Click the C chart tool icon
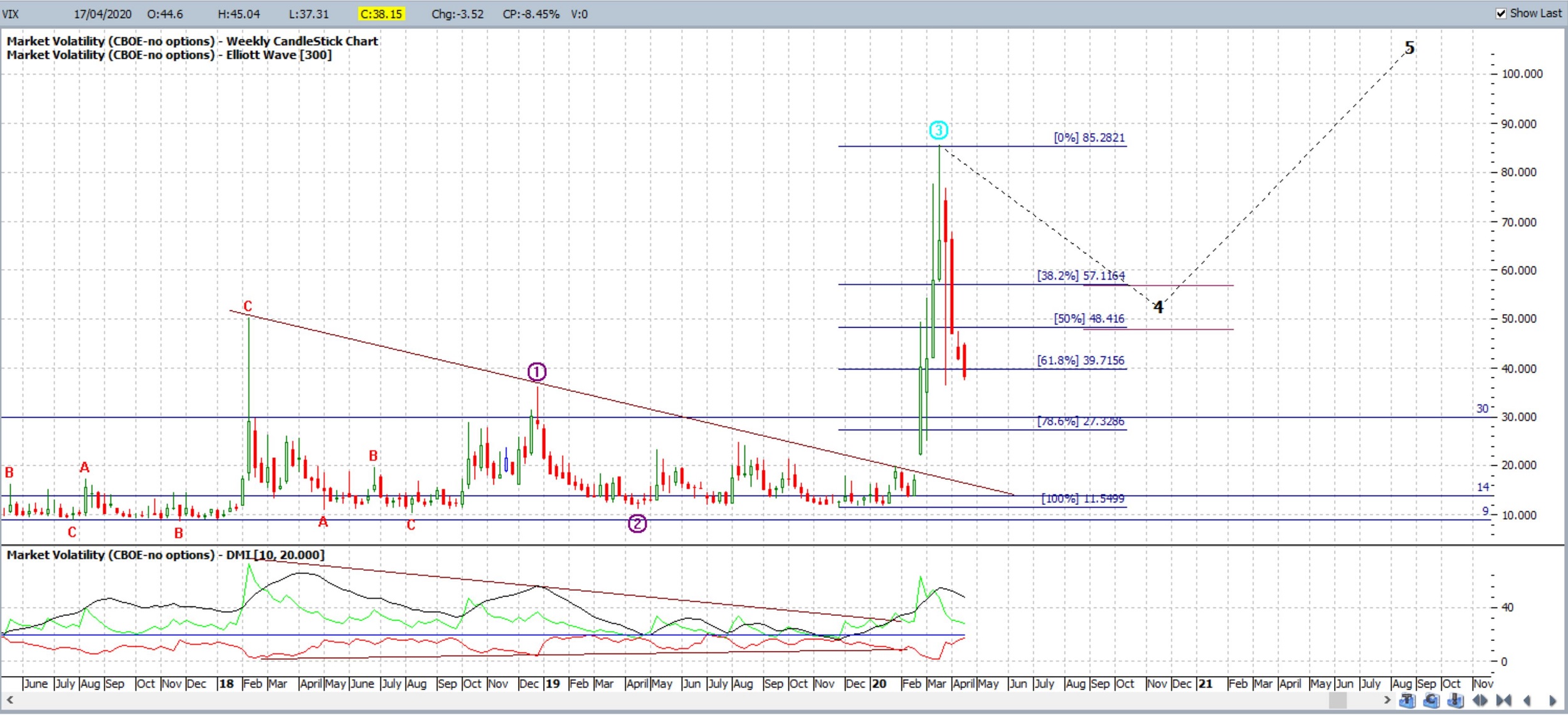The width and height of the screenshot is (1568, 715). pyautogui.click(x=1431, y=700)
